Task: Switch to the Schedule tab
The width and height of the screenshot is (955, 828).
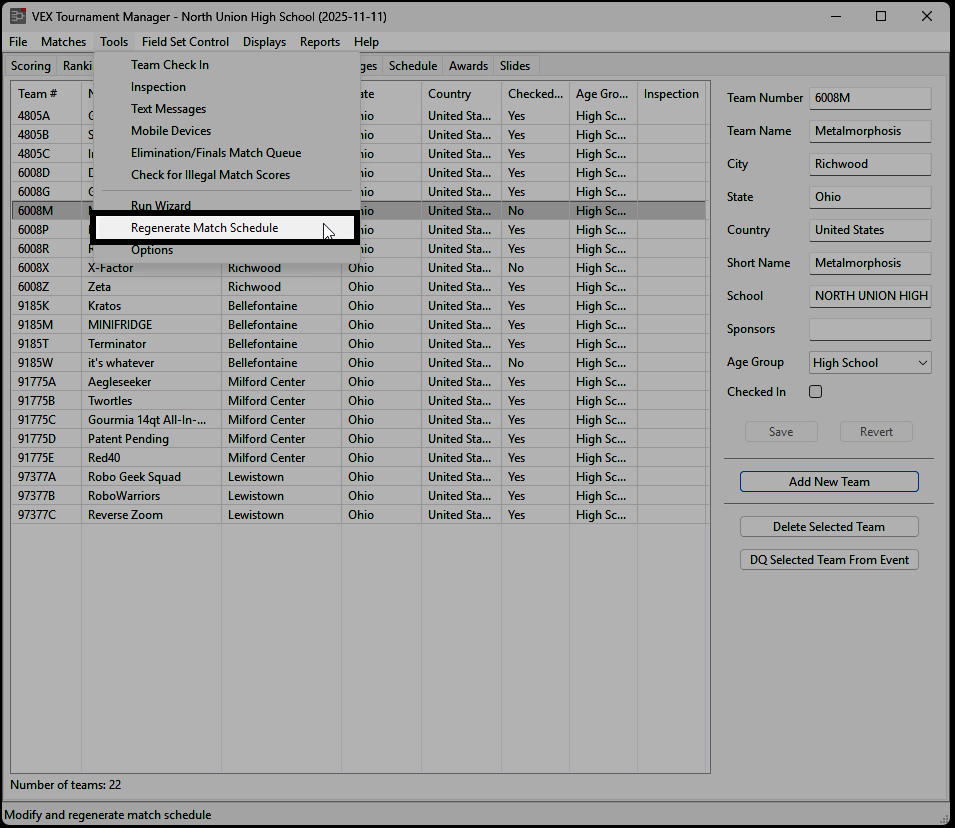Action: (413, 66)
